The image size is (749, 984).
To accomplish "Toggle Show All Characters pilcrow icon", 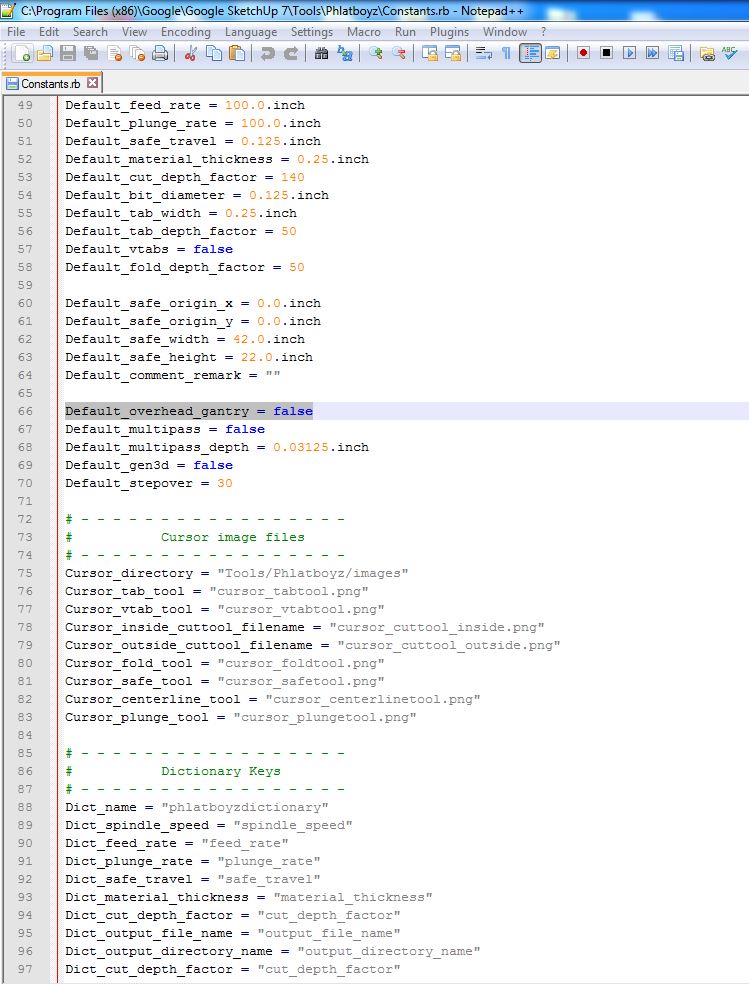I will 506,54.
